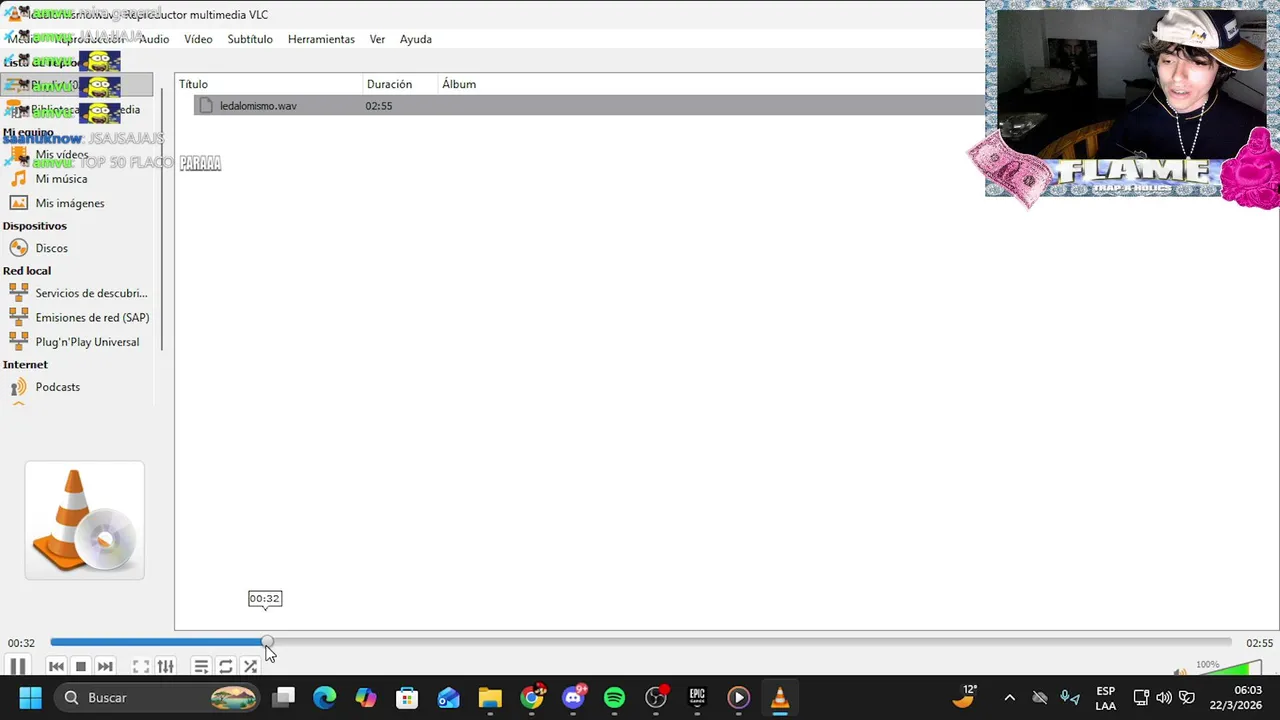
Task: Open Microsoft Store from taskbar
Action: [407, 698]
